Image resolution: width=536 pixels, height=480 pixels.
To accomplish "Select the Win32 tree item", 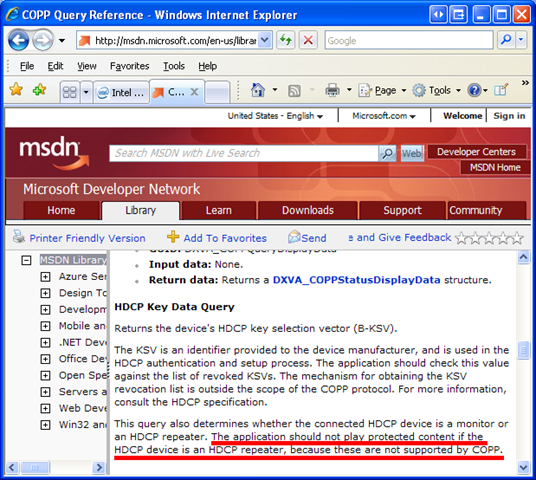I will [x=83, y=424].
